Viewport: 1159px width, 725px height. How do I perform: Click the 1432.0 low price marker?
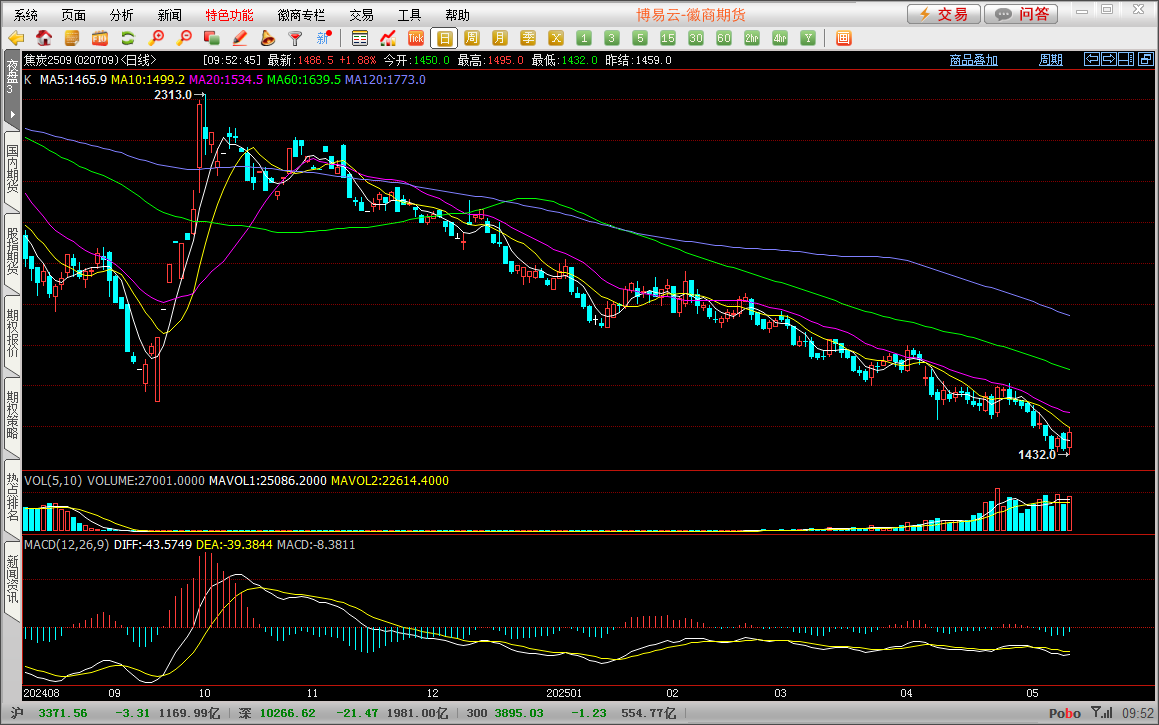pos(1037,455)
